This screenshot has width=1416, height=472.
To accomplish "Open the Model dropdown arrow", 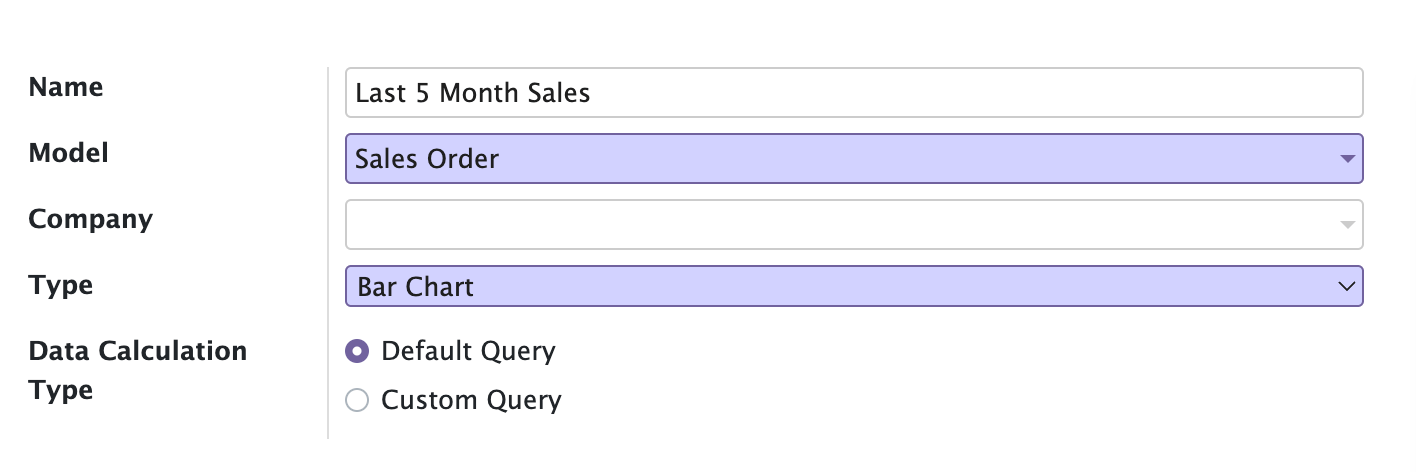I will 1346,159.
